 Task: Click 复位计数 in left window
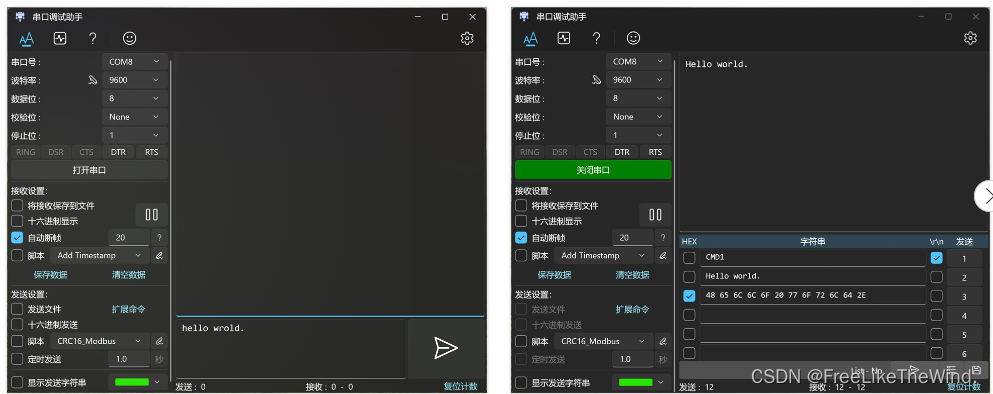460,387
